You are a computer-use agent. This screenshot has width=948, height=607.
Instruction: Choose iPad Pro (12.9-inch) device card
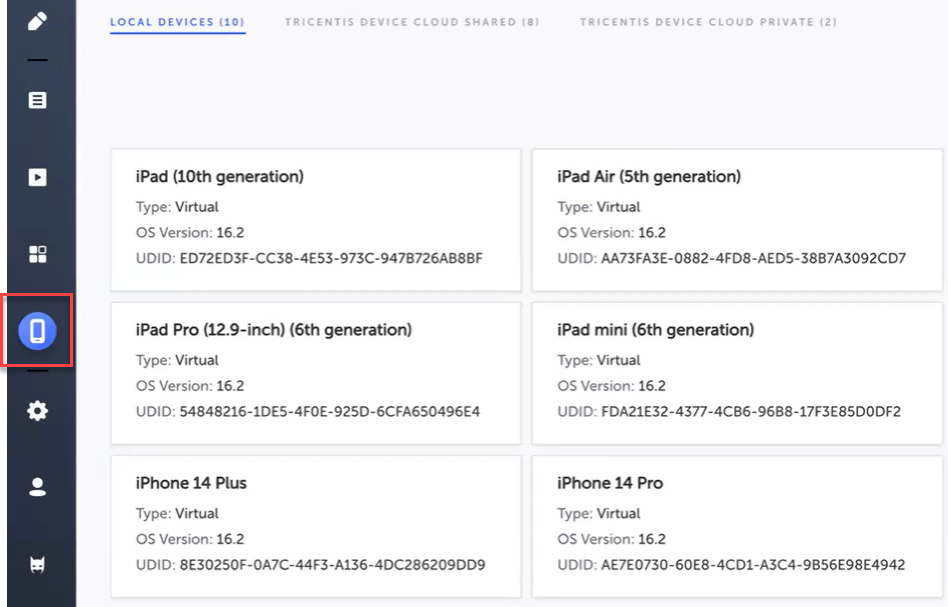click(x=315, y=373)
